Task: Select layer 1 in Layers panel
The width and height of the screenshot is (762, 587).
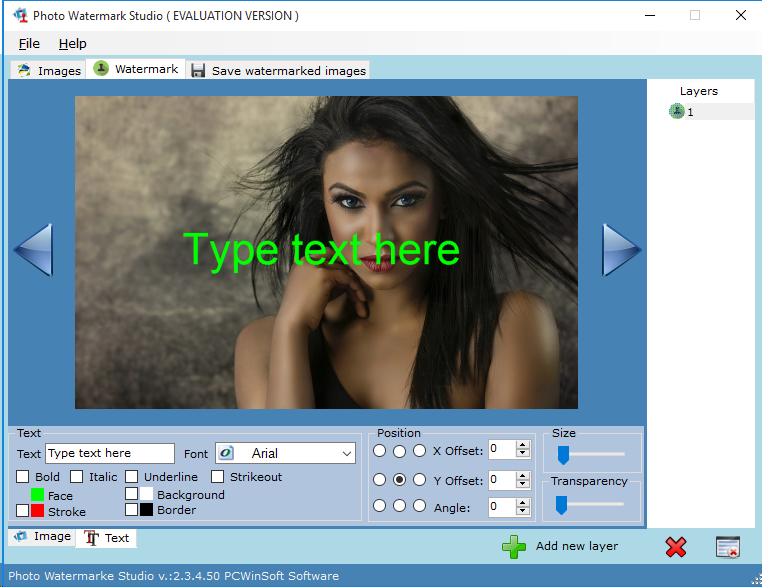Action: coord(690,112)
